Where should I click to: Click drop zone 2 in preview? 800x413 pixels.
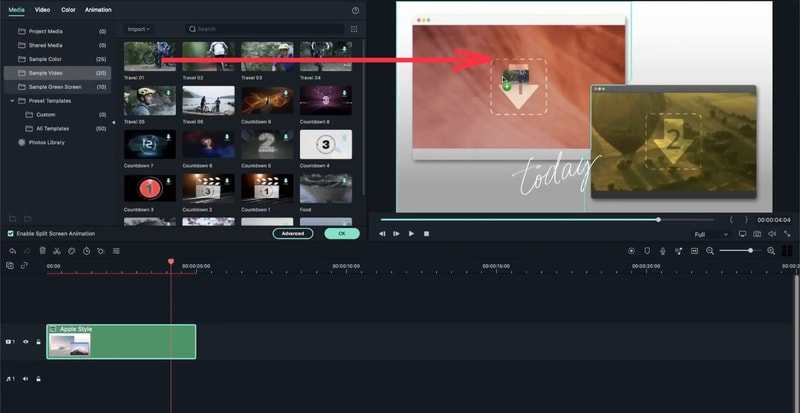673,141
